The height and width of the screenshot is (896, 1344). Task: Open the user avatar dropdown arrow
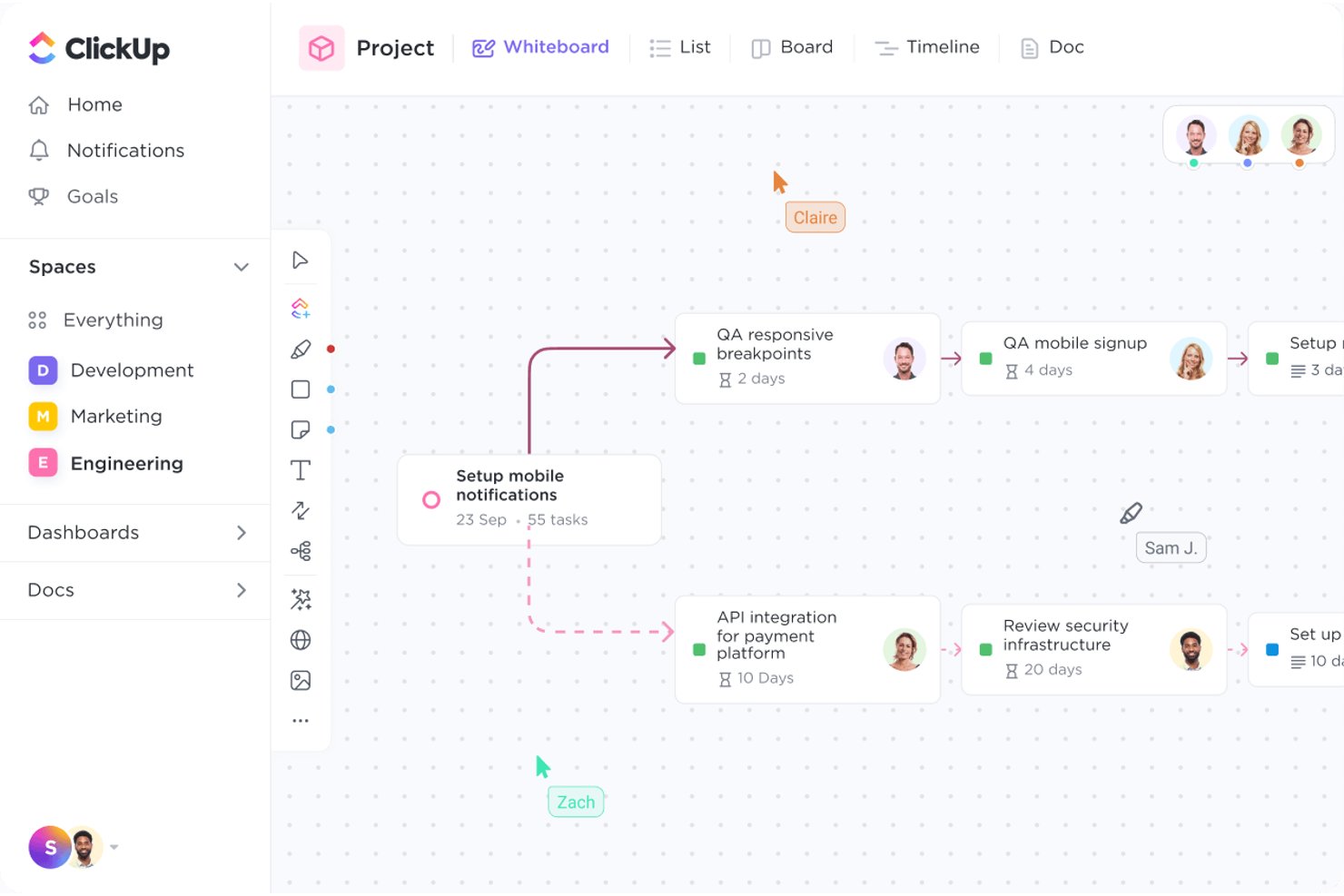coord(114,847)
